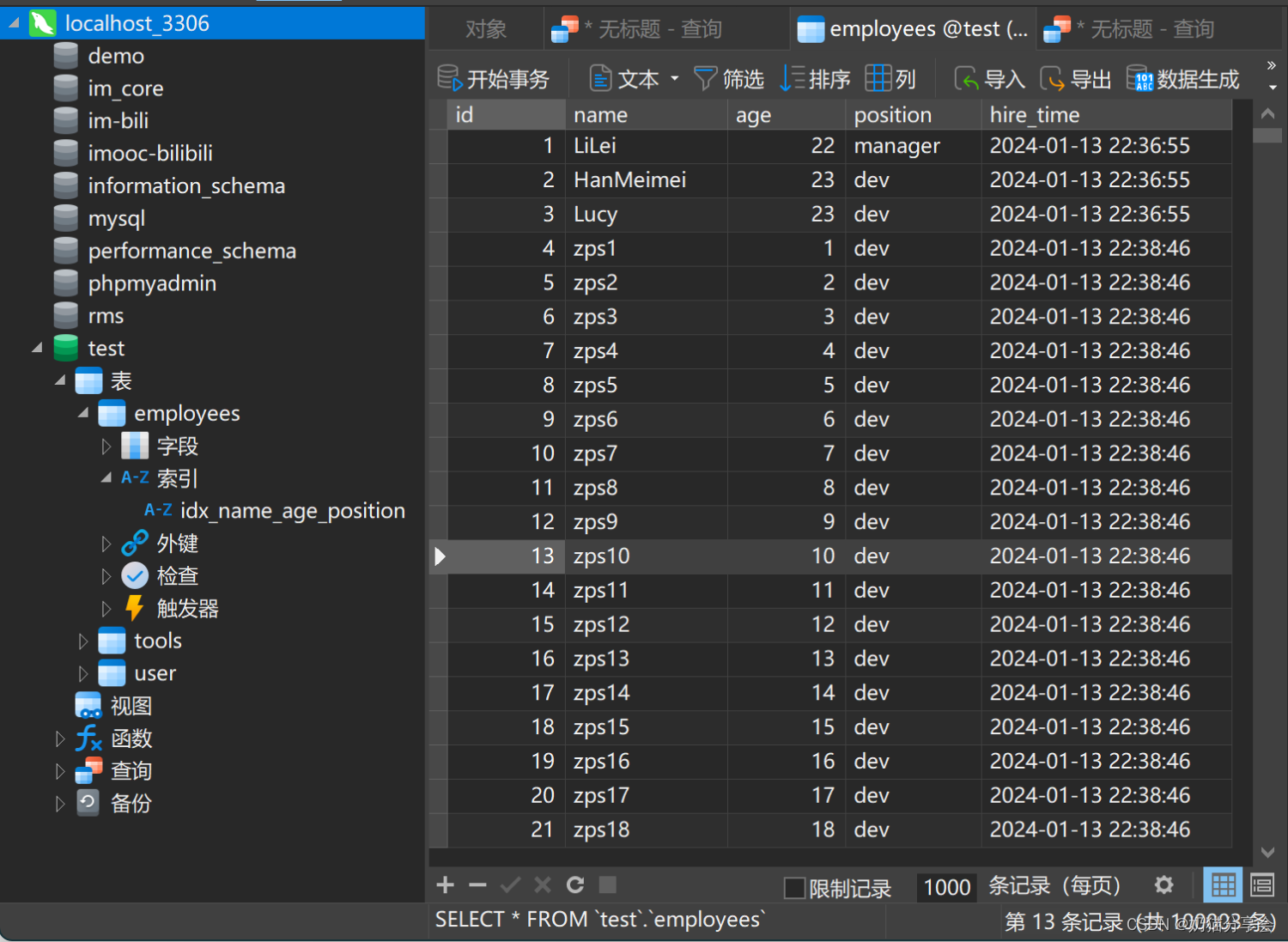Screen dimensions: 1288x942
Task: Collapse the test database node
Action: pyautogui.click(x=37, y=348)
